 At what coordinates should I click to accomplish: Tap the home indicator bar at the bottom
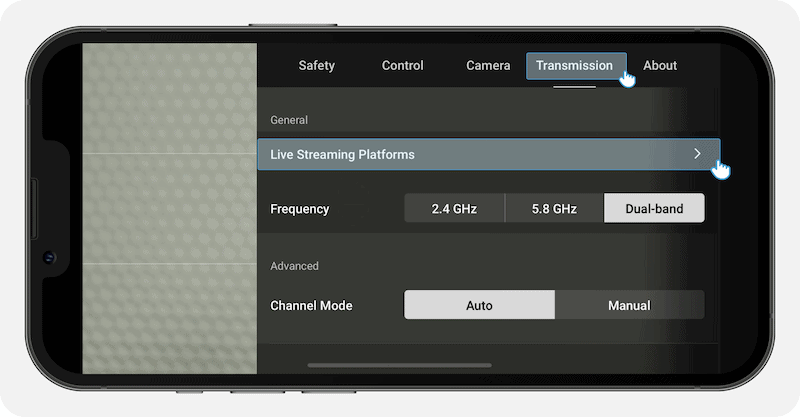pos(400,366)
